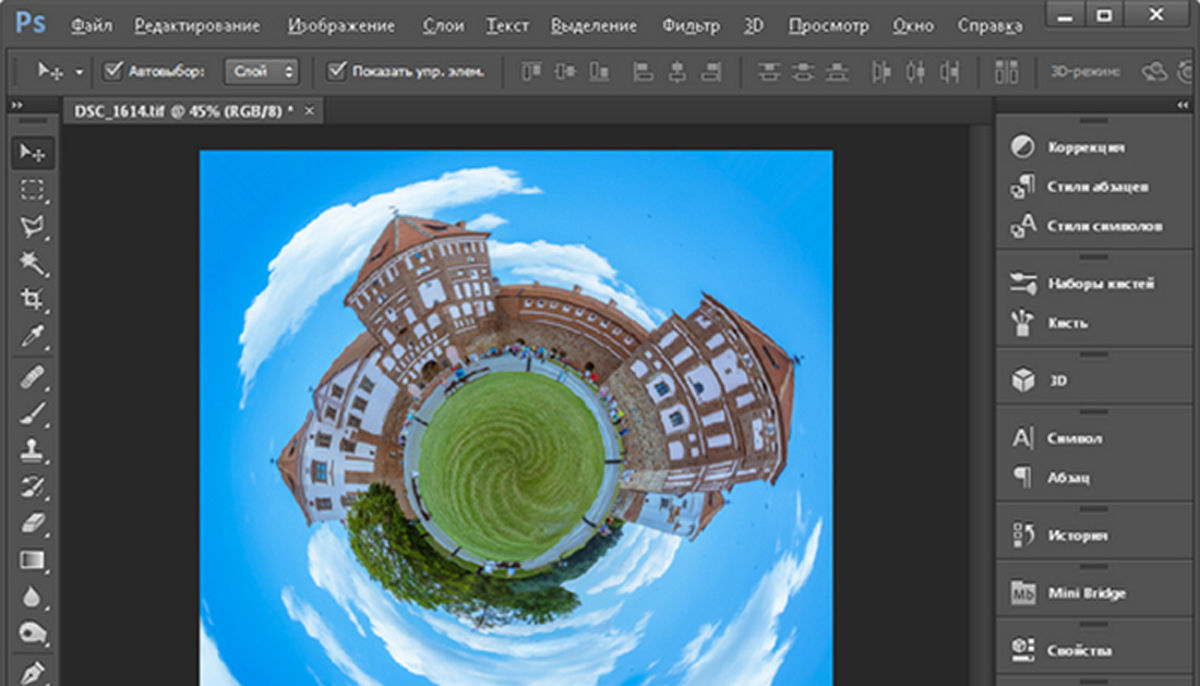Expand the left tools panel double-arrow

point(15,104)
